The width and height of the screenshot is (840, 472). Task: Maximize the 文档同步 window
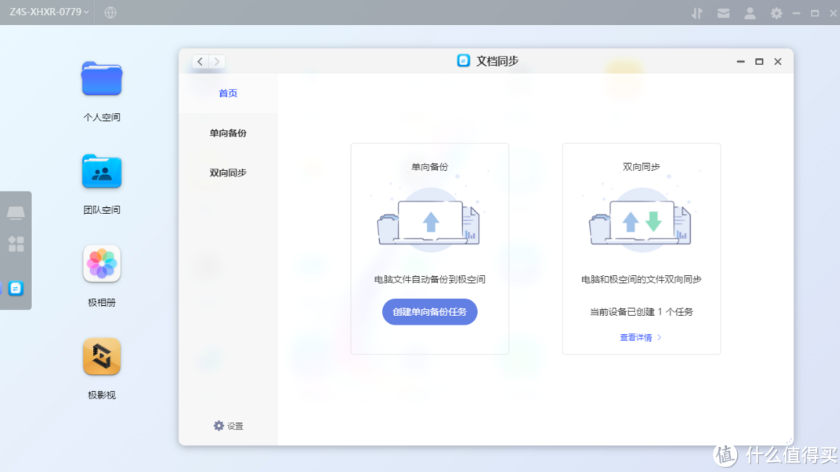pos(759,62)
